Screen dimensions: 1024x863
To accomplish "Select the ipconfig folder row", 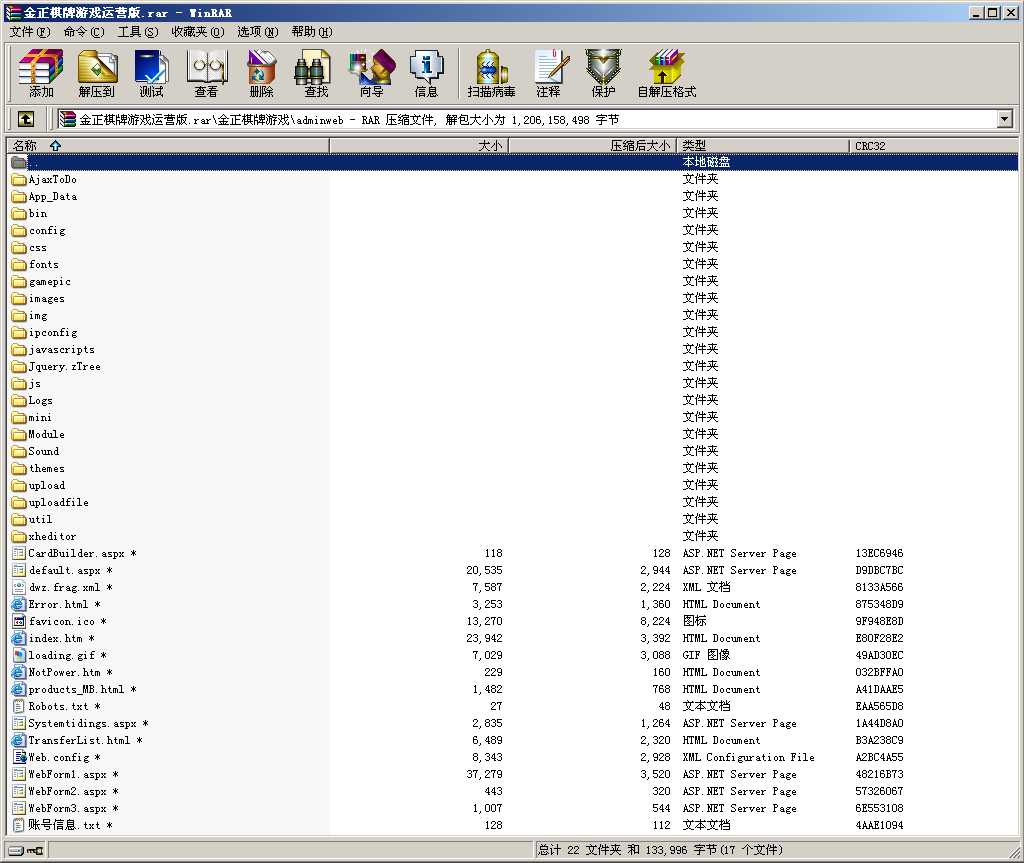I will [x=513, y=332].
